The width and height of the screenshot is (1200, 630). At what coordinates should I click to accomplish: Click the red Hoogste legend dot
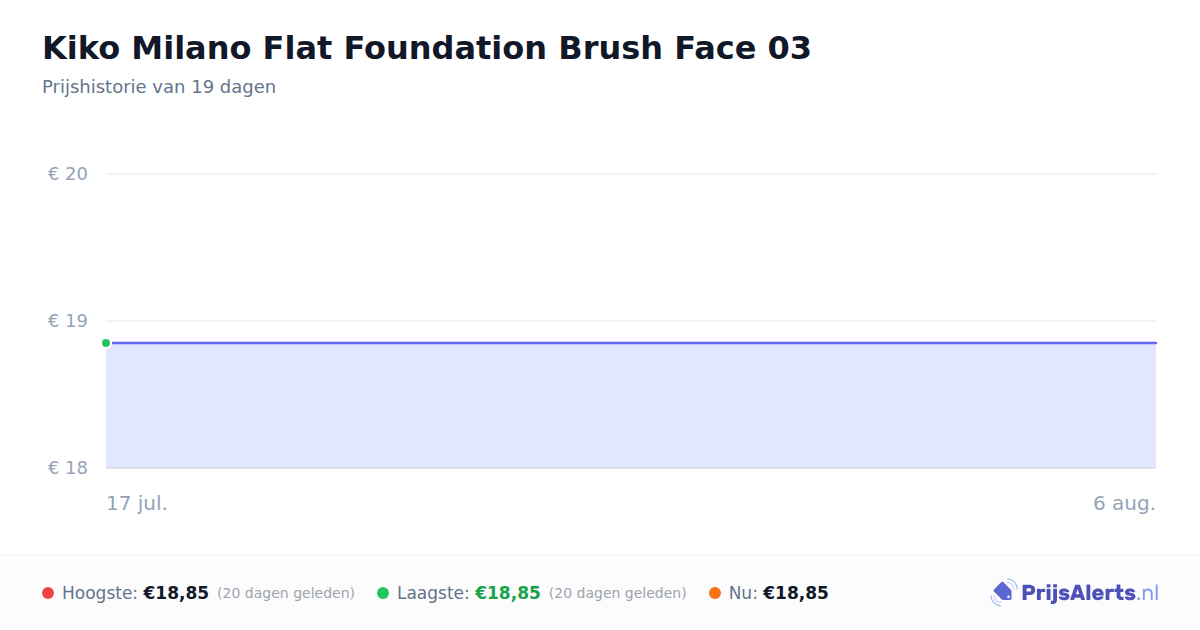(x=48, y=593)
